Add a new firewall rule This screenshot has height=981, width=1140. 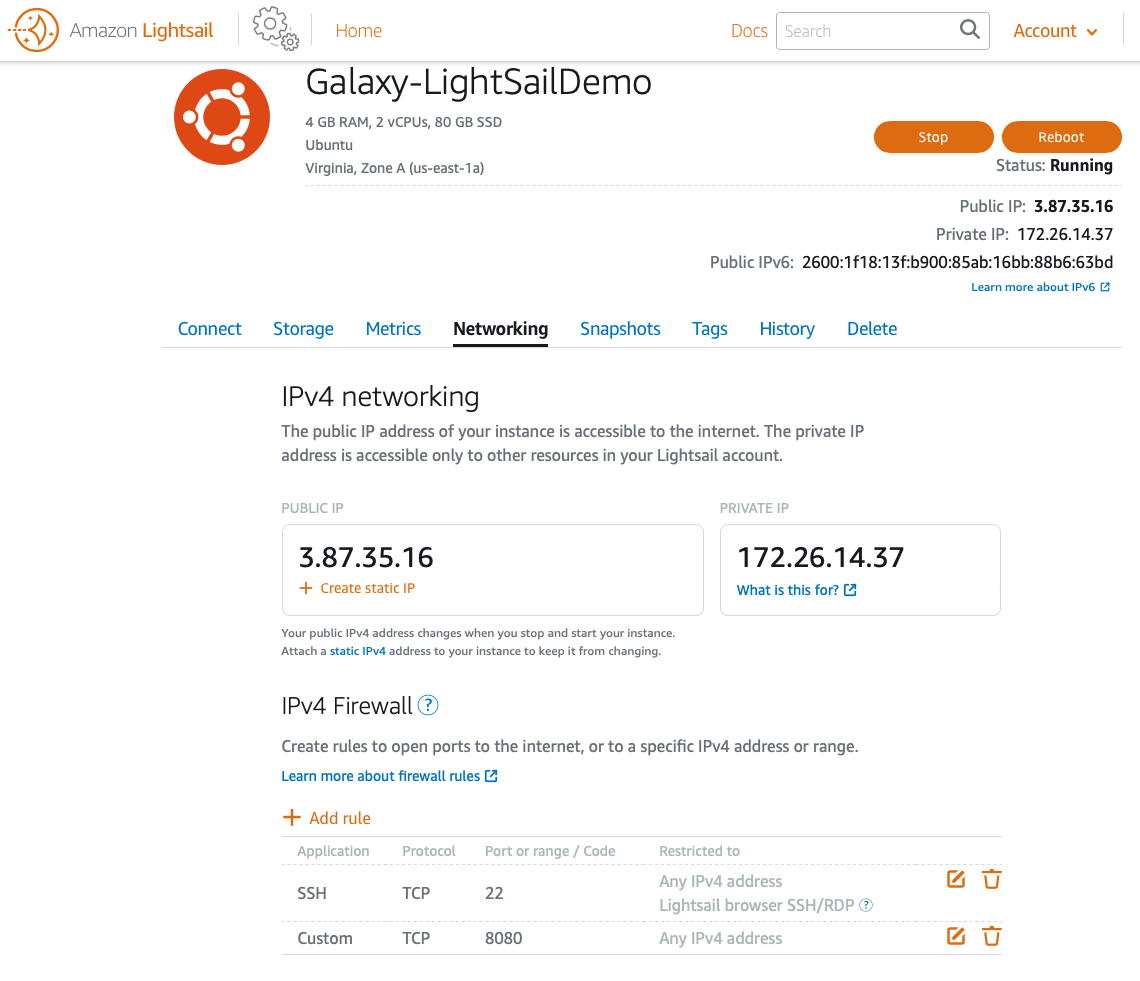click(x=326, y=818)
